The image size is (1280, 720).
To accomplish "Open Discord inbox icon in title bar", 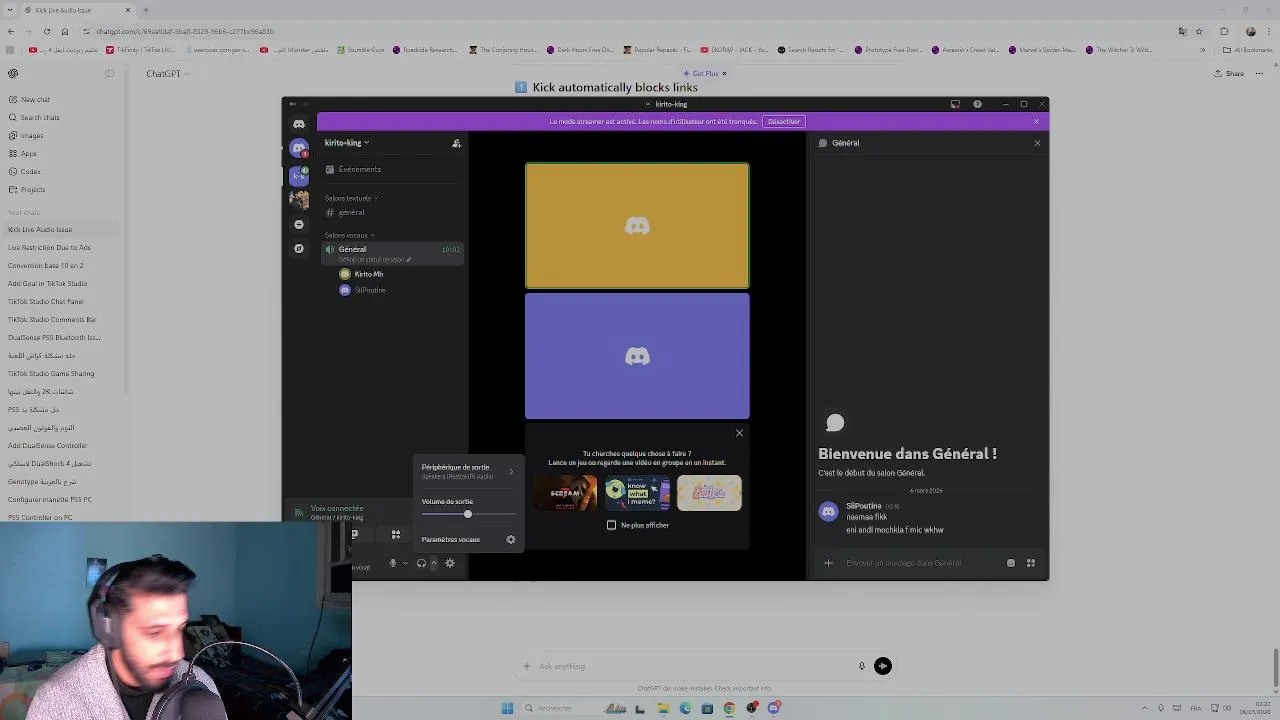I will (x=955, y=104).
